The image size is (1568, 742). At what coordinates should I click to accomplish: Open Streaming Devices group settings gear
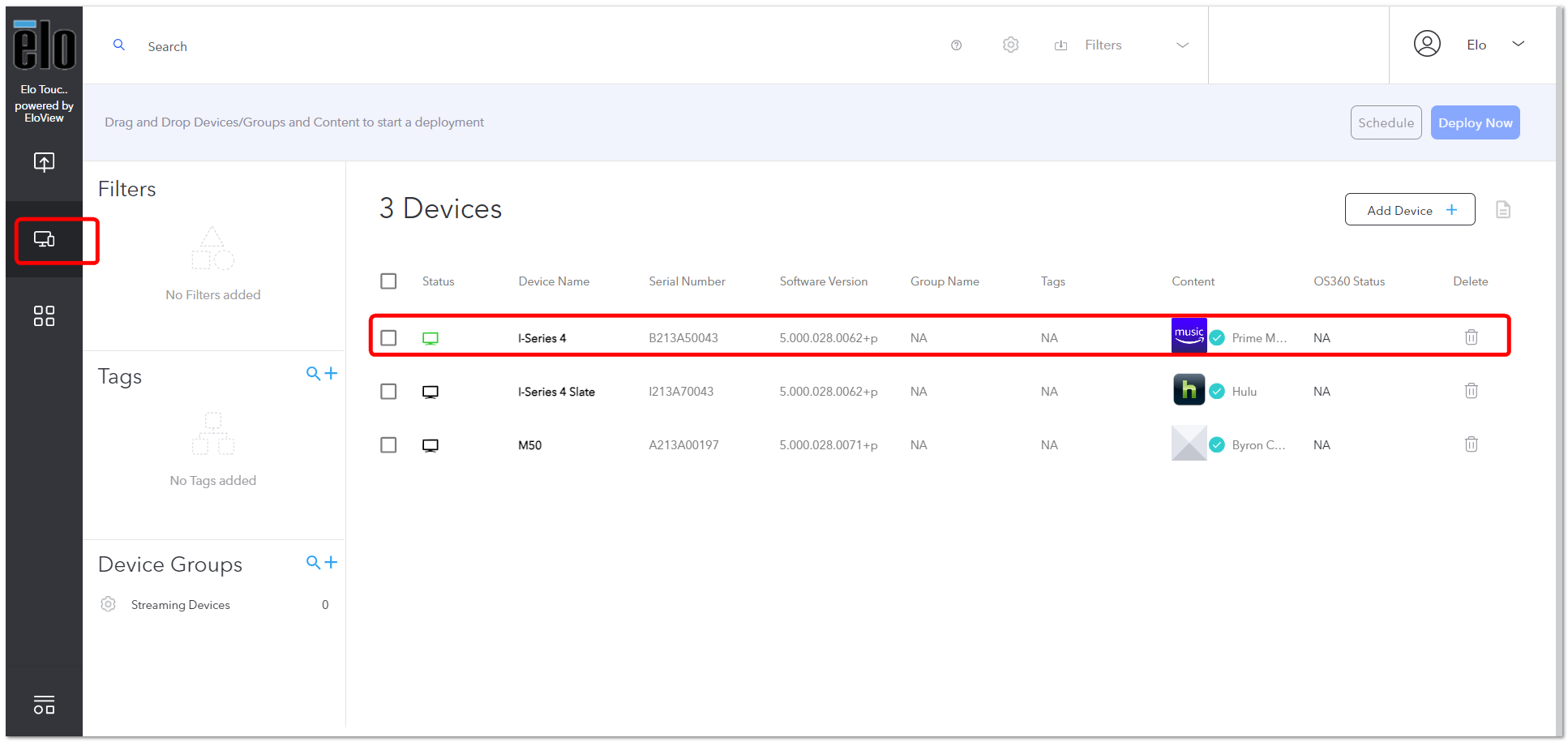point(108,604)
